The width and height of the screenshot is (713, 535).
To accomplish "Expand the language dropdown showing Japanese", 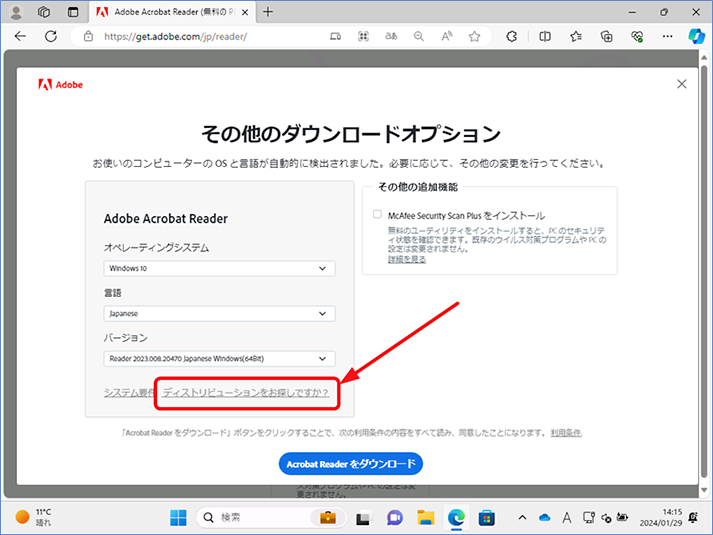I will pos(220,314).
